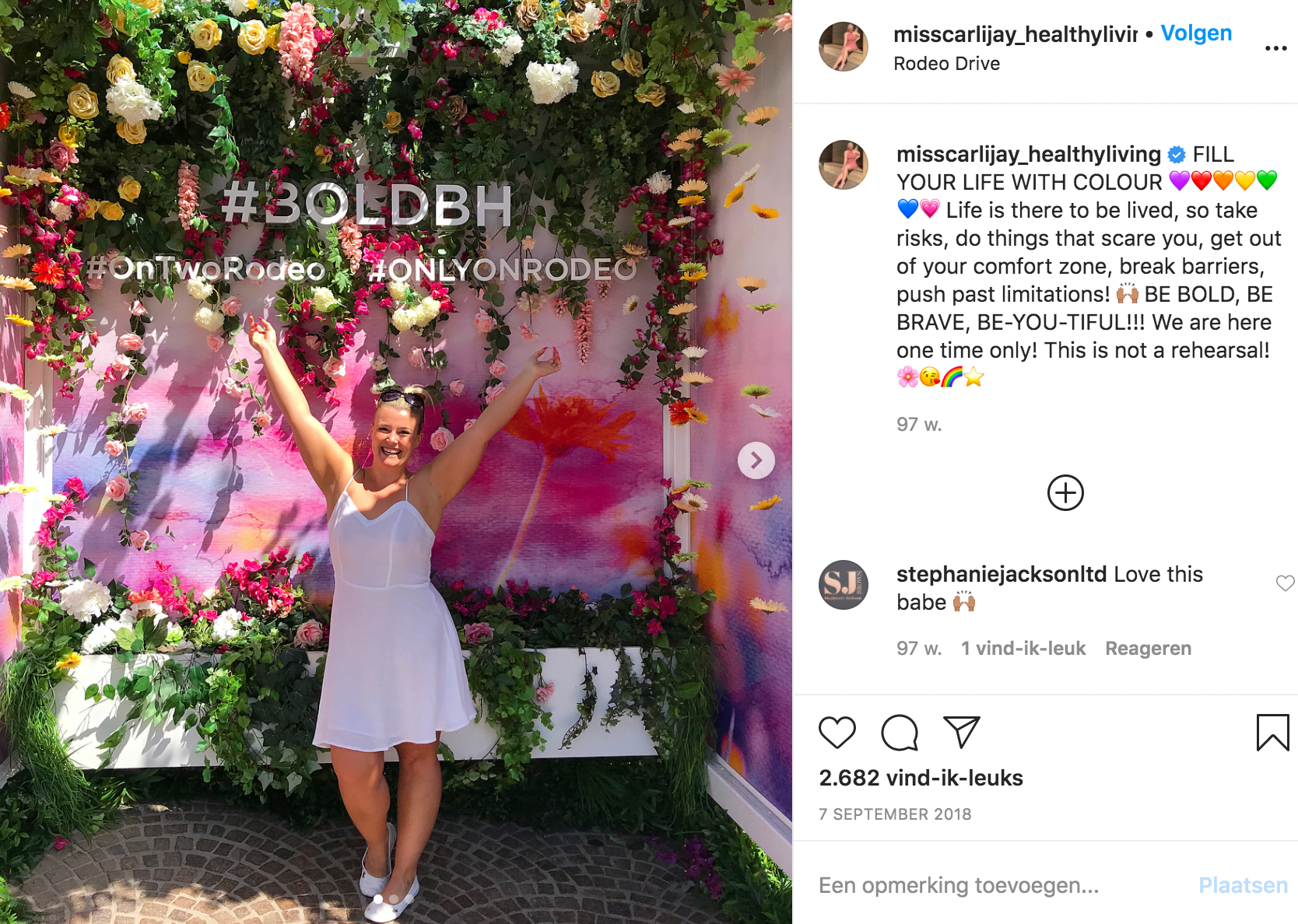The width and height of the screenshot is (1298, 924).
Task: Save post with bookmark icon
Action: tap(1272, 733)
